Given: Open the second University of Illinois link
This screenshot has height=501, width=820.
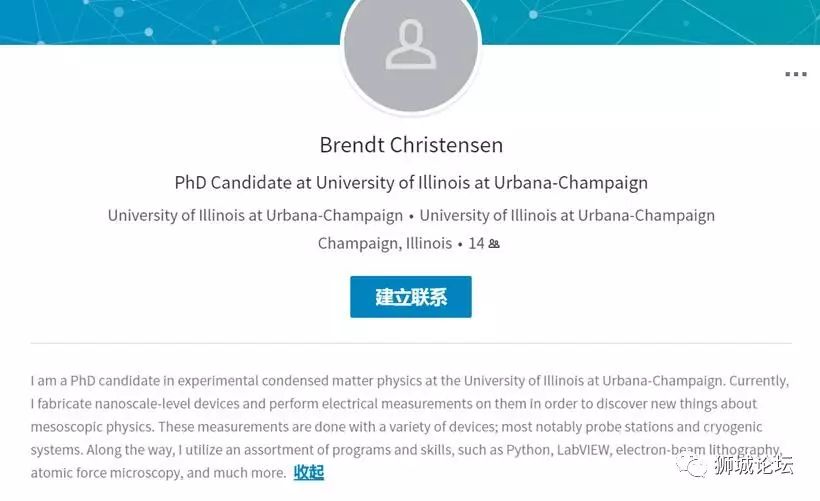Looking at the screenshot, I should 567,215.
